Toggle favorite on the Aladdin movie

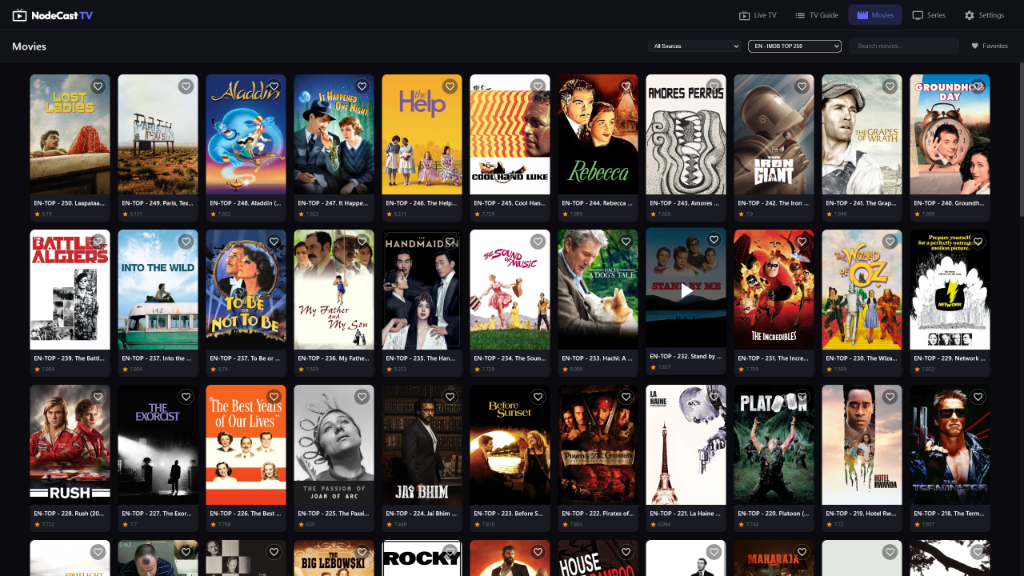[x=273, y=86]
